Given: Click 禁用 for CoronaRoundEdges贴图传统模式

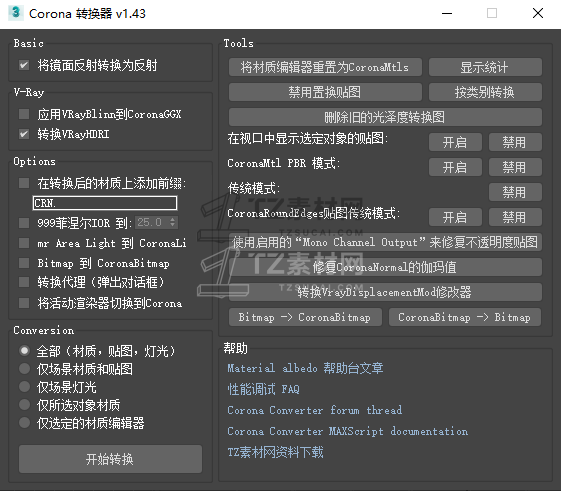Looking at the screenshot, I should click(515, 217).
